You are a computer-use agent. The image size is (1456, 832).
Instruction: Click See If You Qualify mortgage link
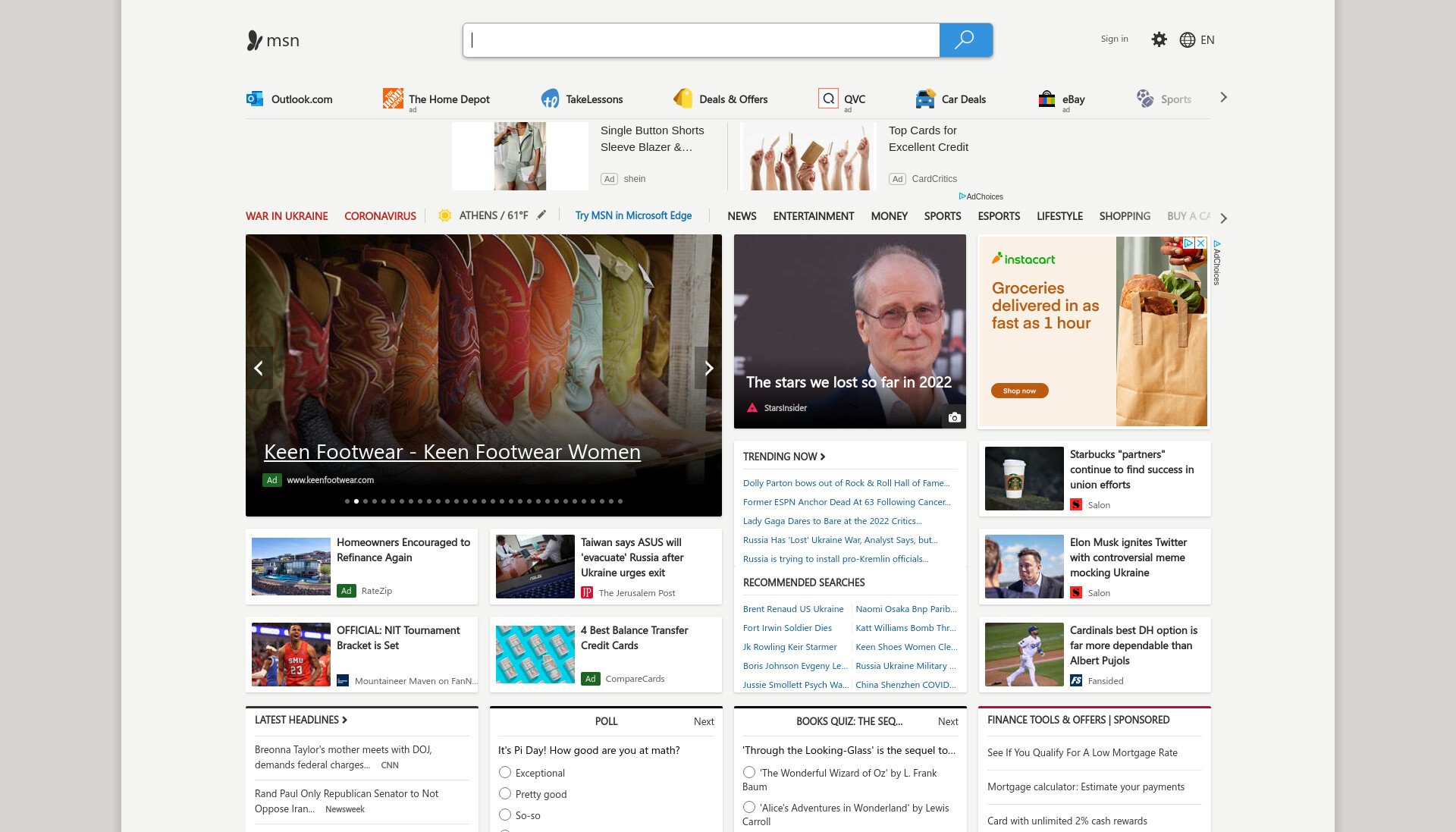[1082, 753]
